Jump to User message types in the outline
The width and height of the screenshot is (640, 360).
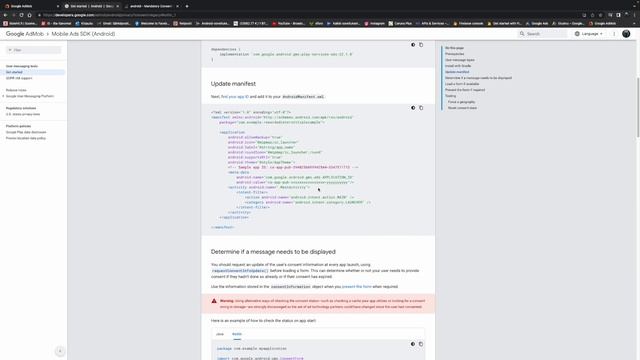click(460, 60)
